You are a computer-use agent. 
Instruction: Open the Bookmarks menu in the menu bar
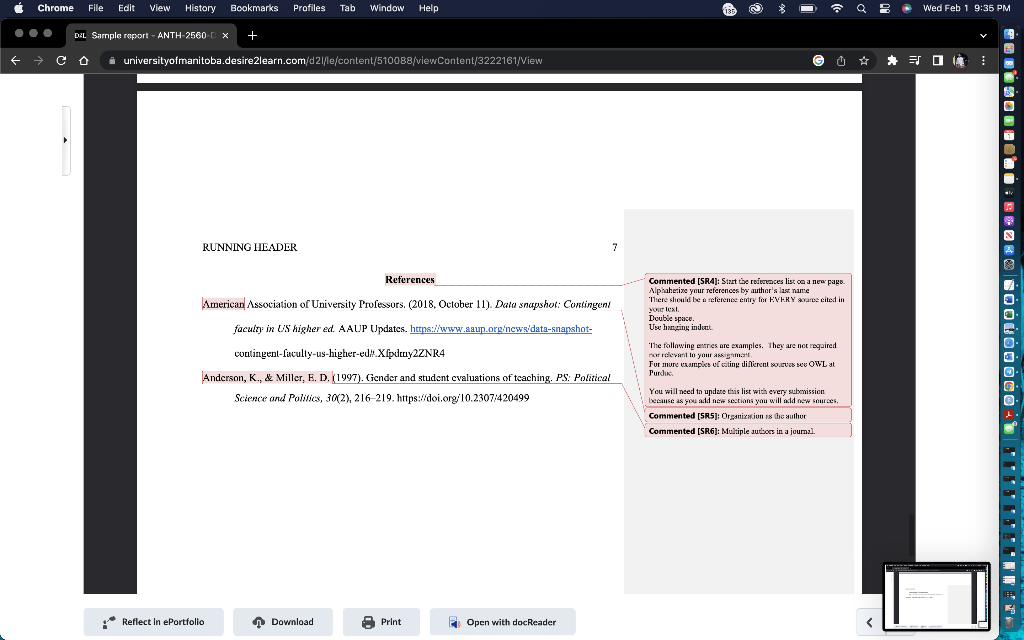pyautogui.click(x=254, y=8)
